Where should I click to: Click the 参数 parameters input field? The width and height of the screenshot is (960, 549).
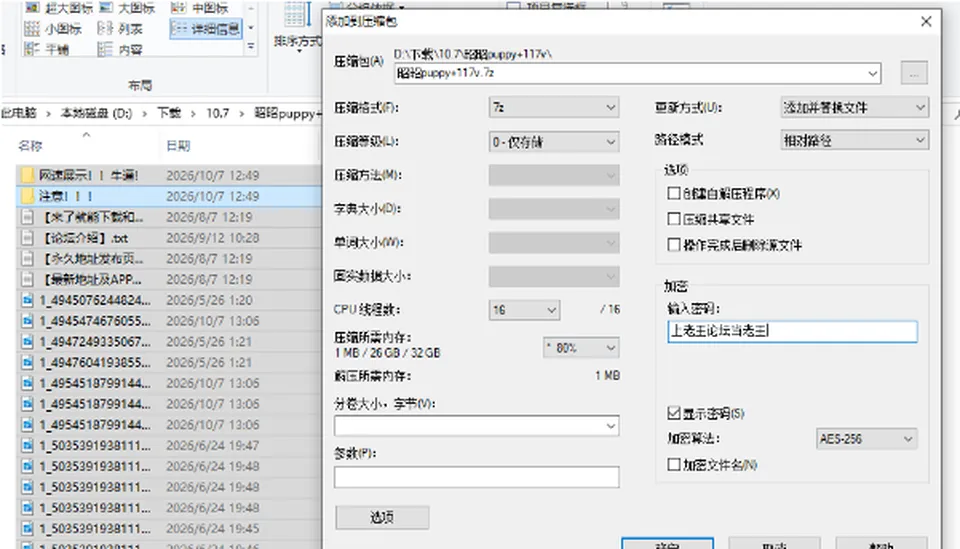coord(476,477)
